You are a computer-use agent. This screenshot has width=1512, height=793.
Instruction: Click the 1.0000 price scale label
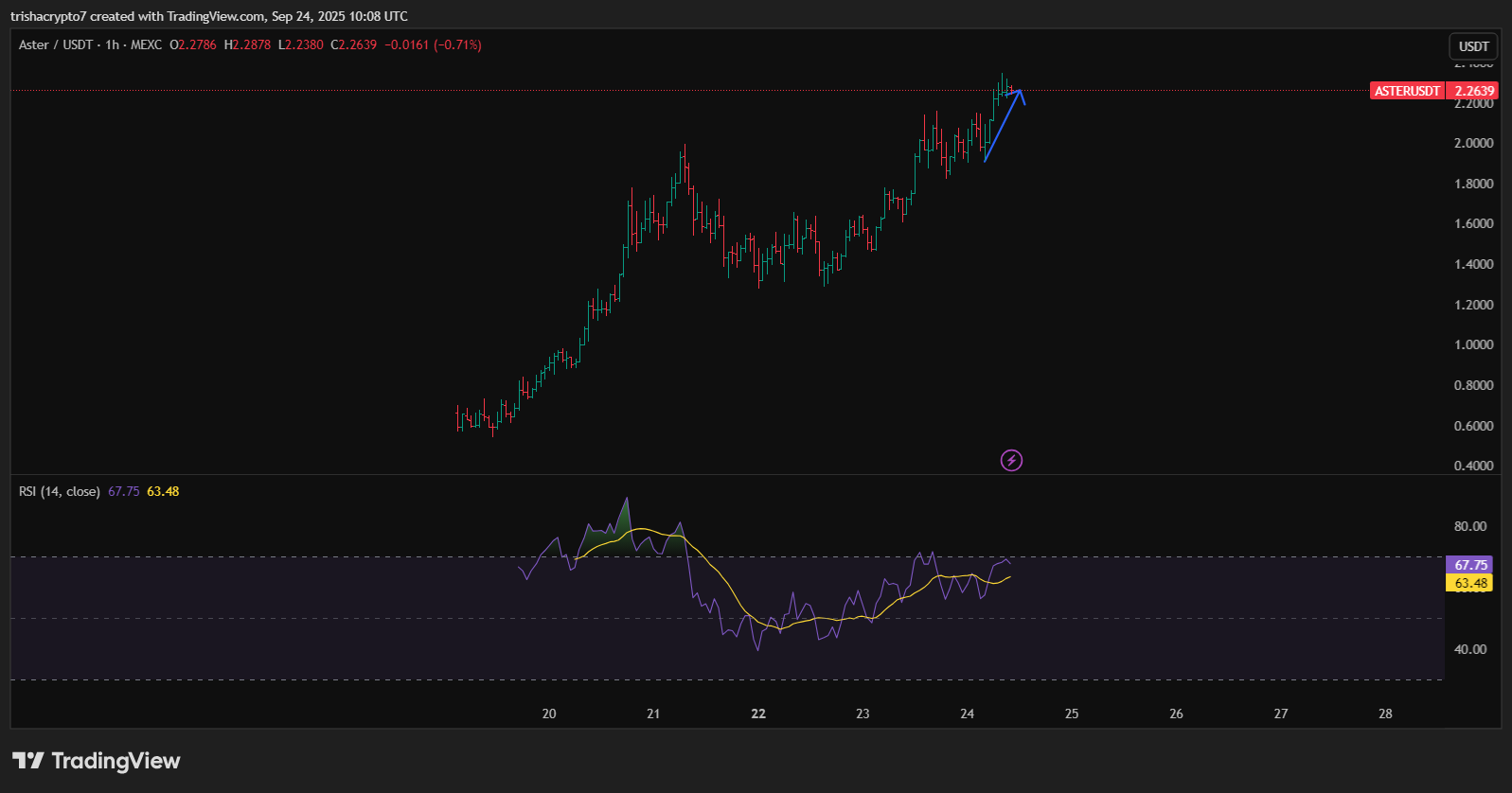coord(1473,344)
